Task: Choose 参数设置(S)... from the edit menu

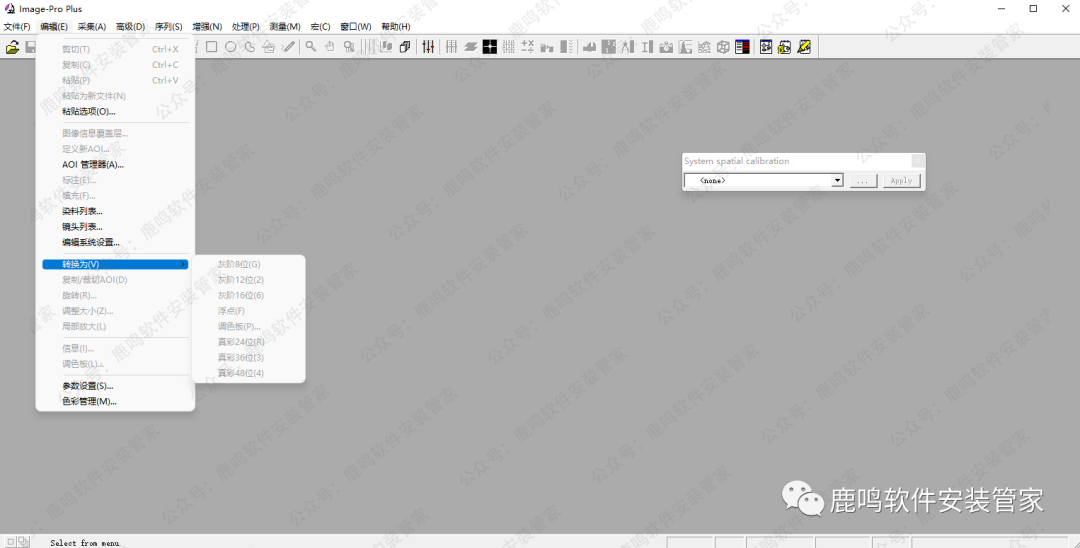Action: click(88, 386)
